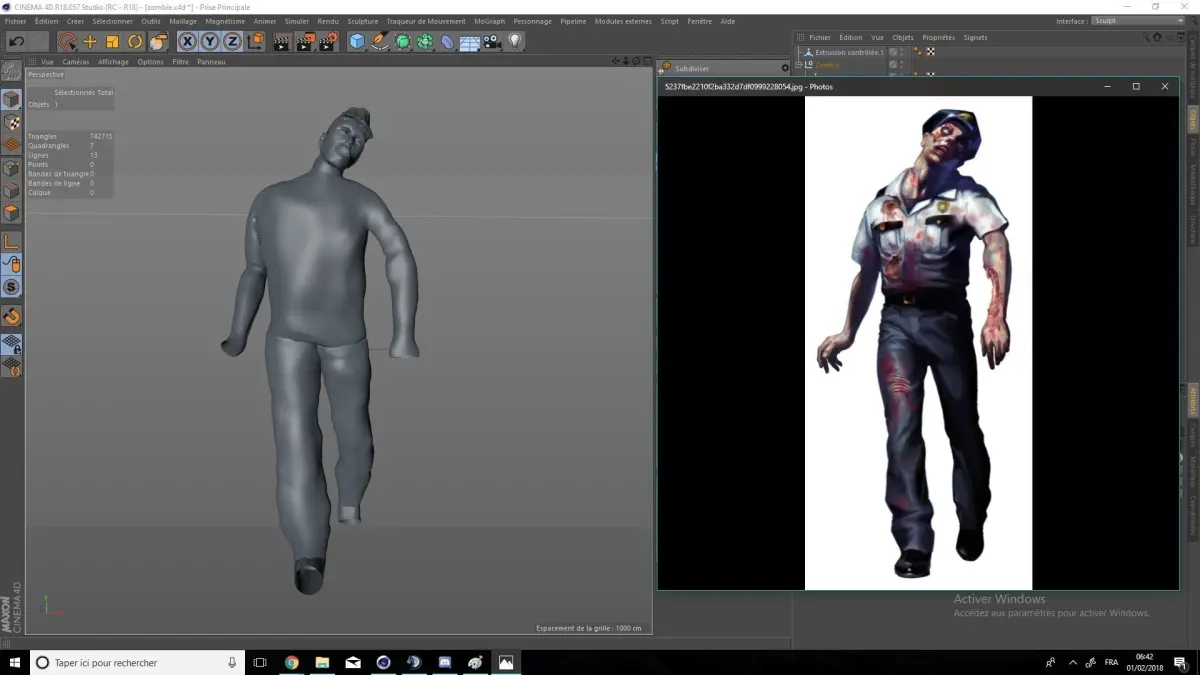Screen dimensions: 1200x675
Task: Click the Task View taskbar icon
Action: (260, 662)
